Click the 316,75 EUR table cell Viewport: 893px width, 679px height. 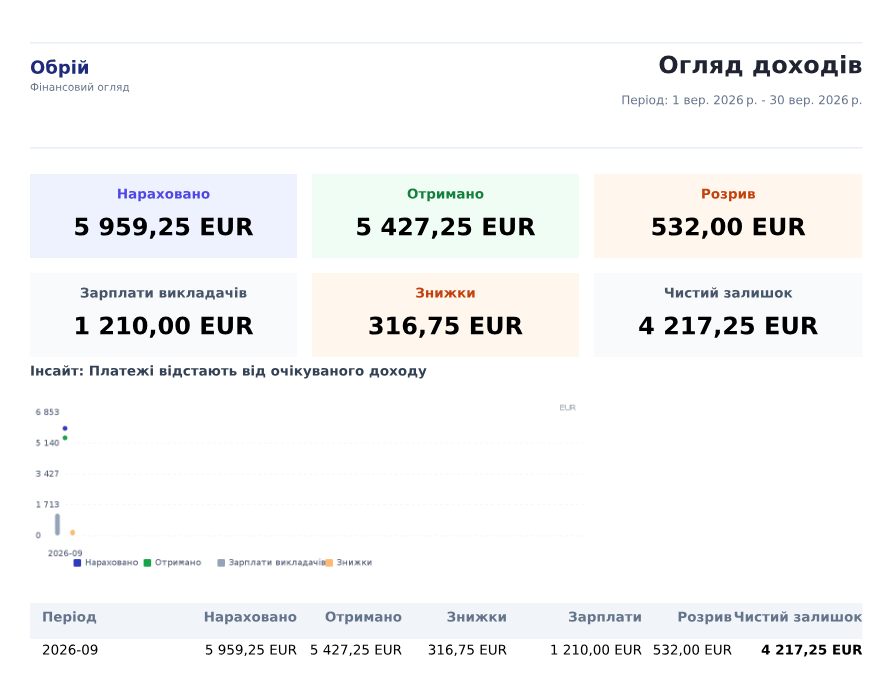pyautogui.click(x=467, y=651)
